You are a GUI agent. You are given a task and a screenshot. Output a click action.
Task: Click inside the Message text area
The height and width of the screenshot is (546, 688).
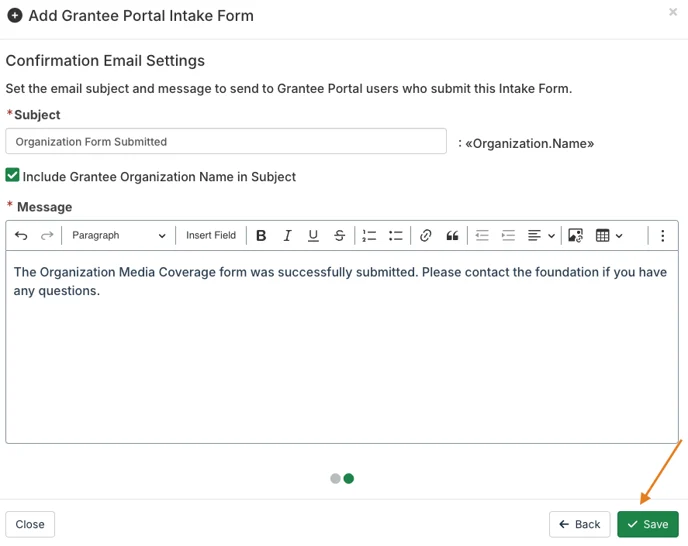[x=342, y=347]
